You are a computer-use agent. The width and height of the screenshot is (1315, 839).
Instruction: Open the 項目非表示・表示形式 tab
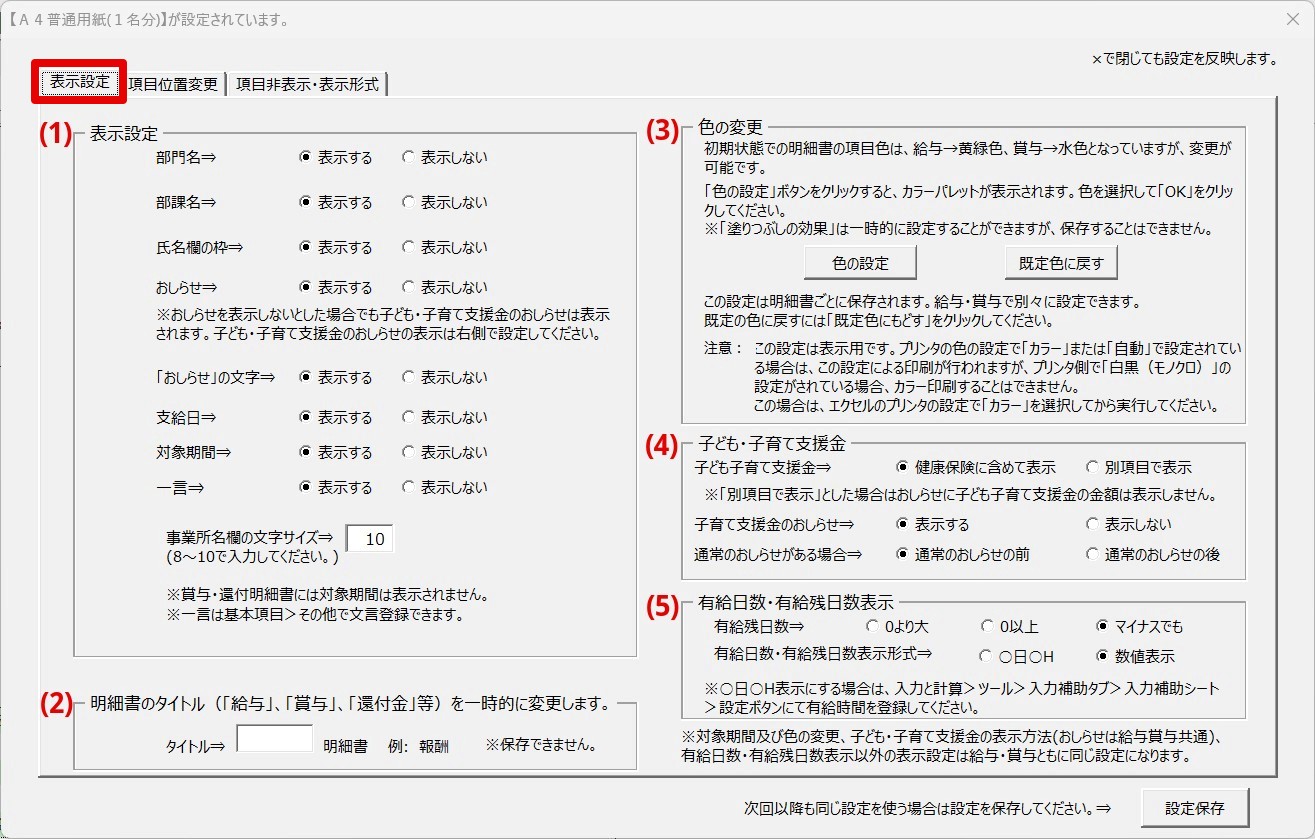(x=307, y=85)
